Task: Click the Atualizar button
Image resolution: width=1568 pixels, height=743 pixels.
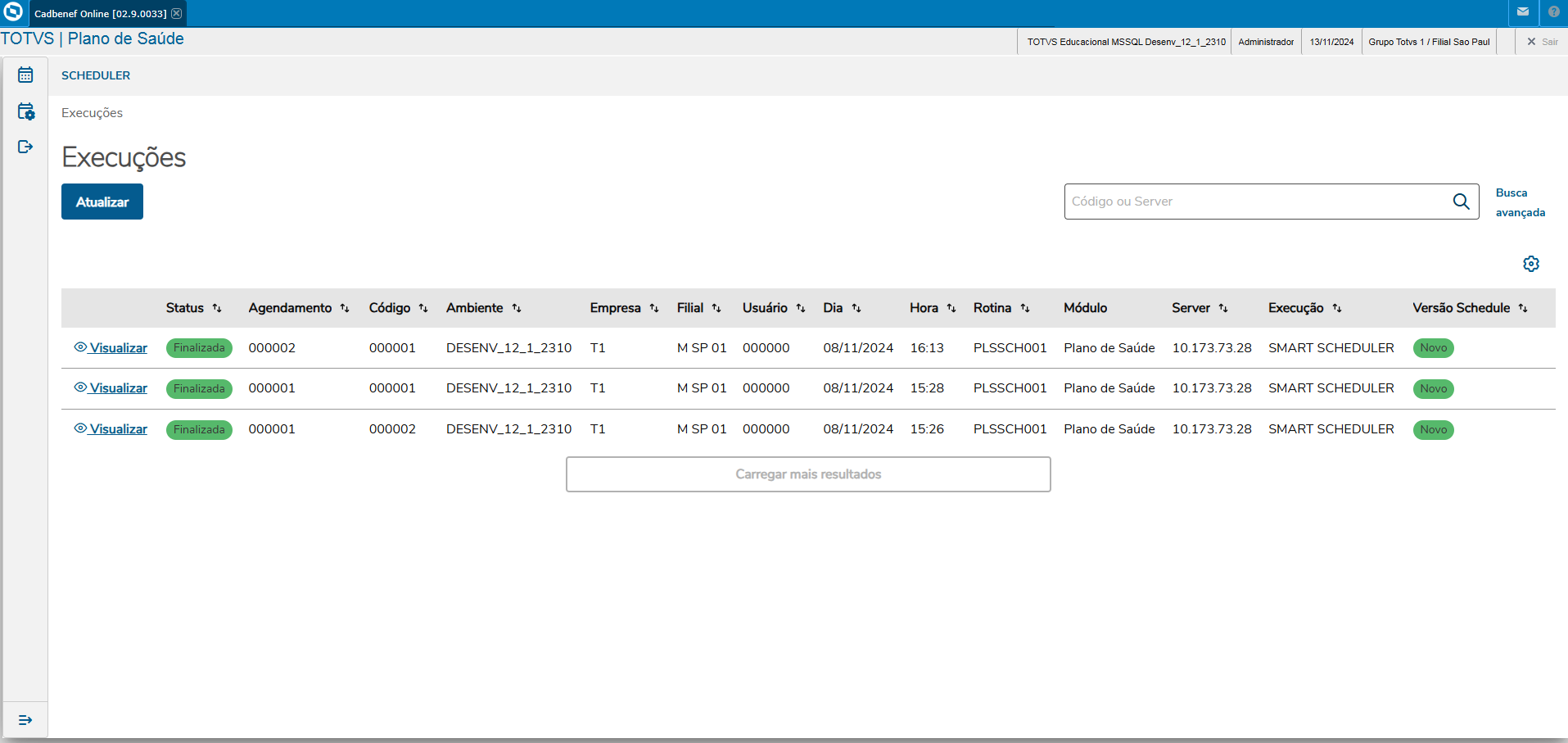Action: 102,202
